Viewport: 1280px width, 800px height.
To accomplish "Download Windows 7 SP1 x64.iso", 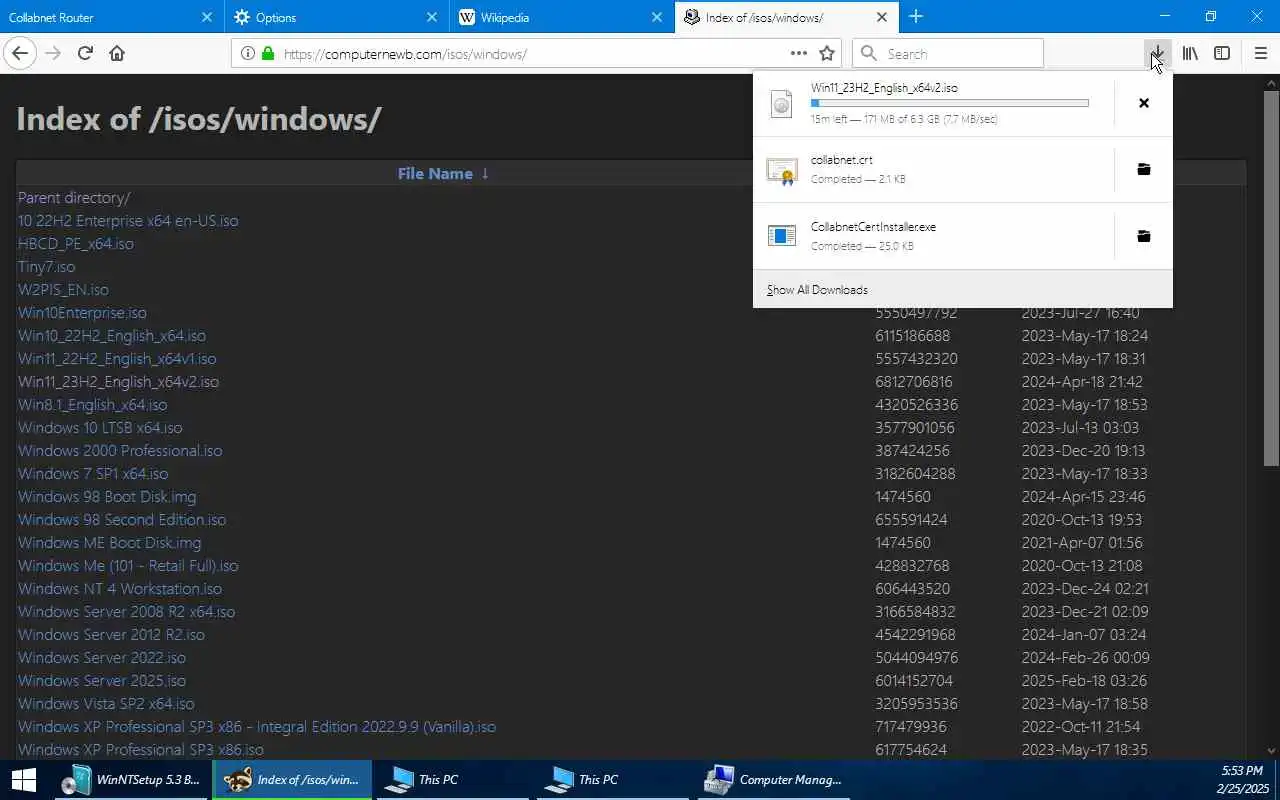I will coord(93,474).
